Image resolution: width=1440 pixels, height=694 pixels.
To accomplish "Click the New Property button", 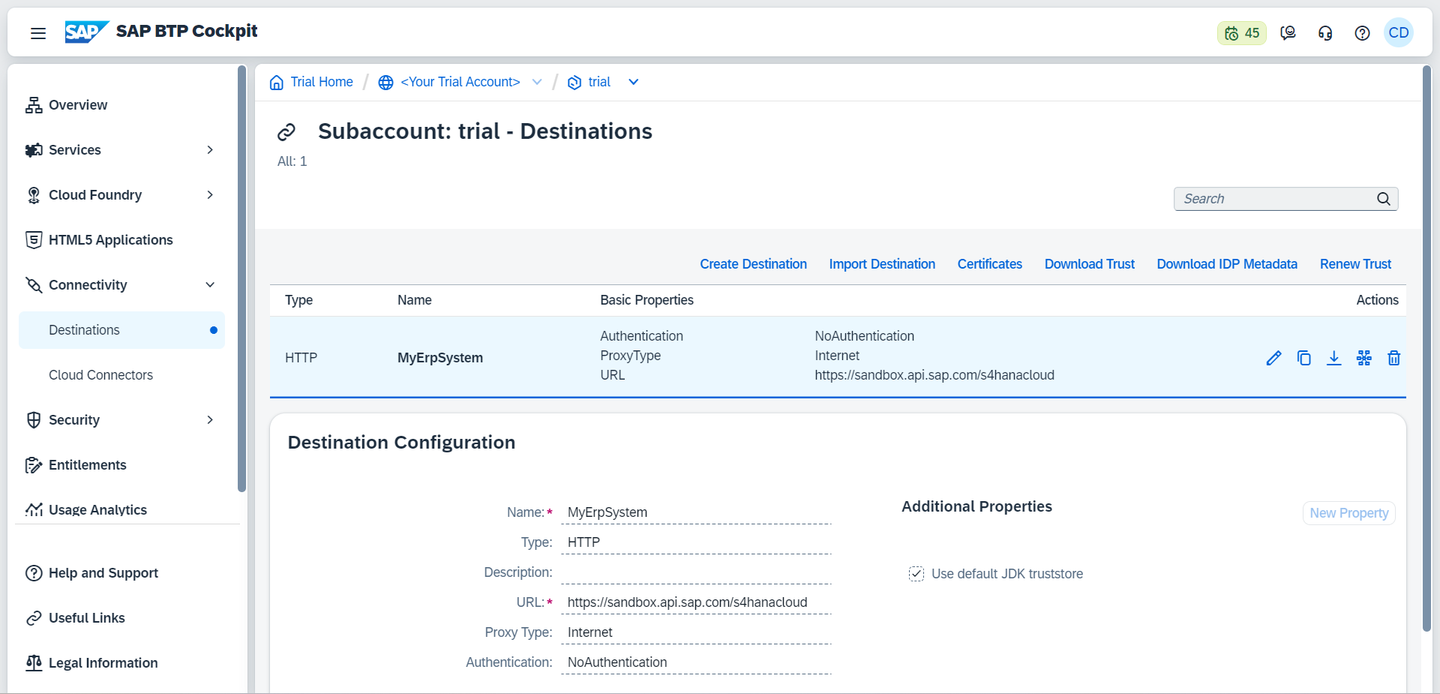I will click(1349, 513).
